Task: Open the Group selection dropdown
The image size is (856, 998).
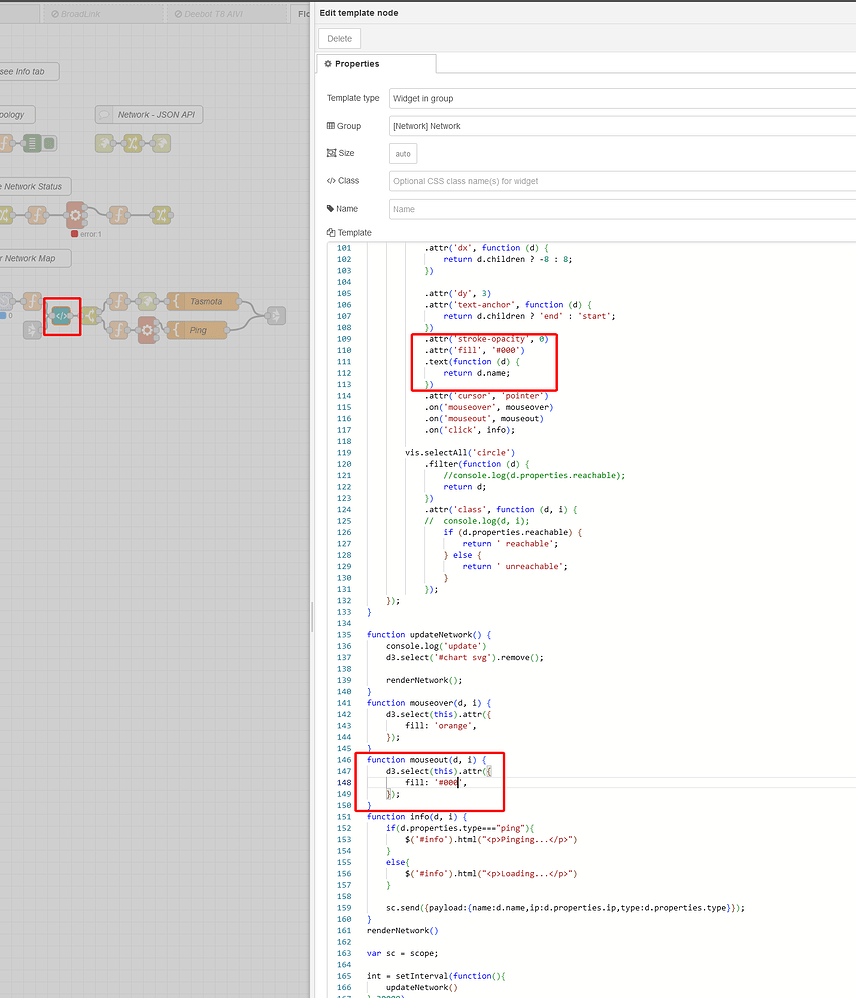Action: pyautogui.click(x=621, y=126)
